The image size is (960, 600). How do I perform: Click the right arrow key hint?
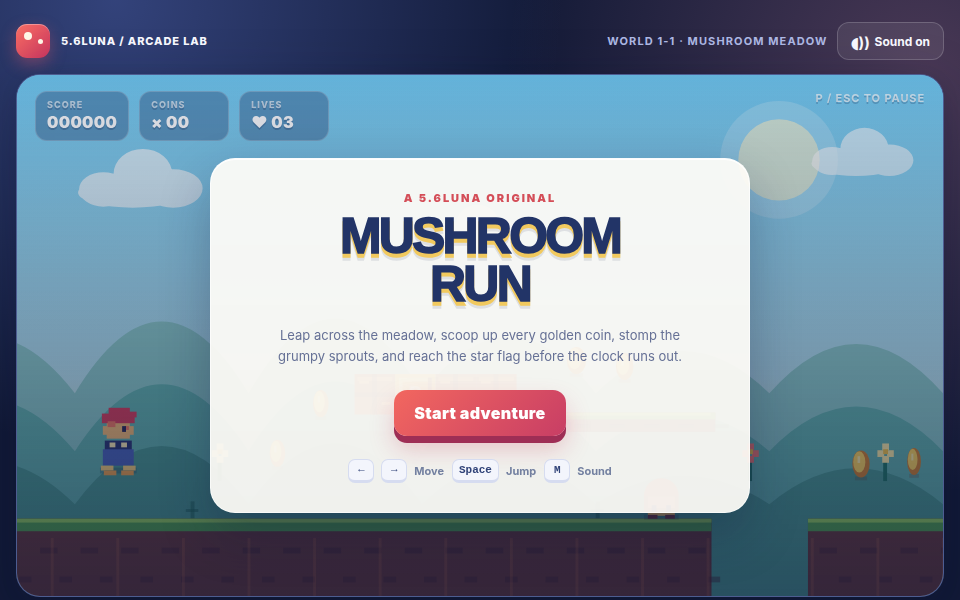[394, 471]
